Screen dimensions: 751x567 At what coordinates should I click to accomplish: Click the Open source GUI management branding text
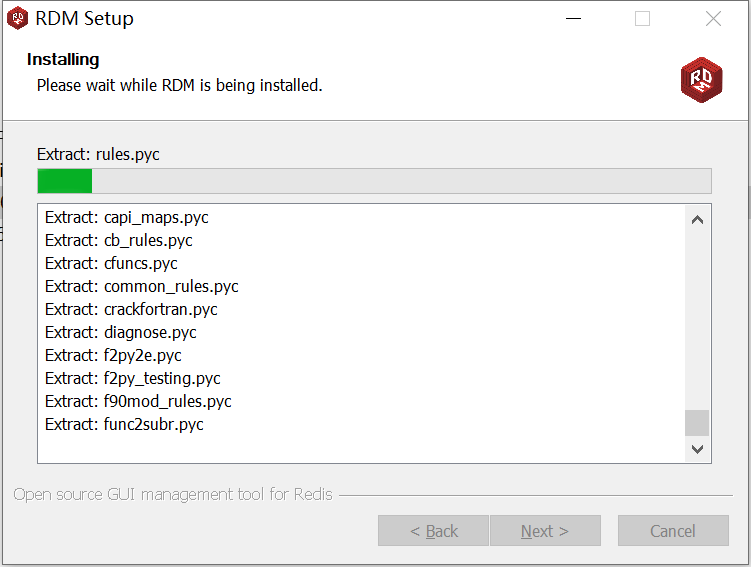pyautogui.click(x=173, y=494)
